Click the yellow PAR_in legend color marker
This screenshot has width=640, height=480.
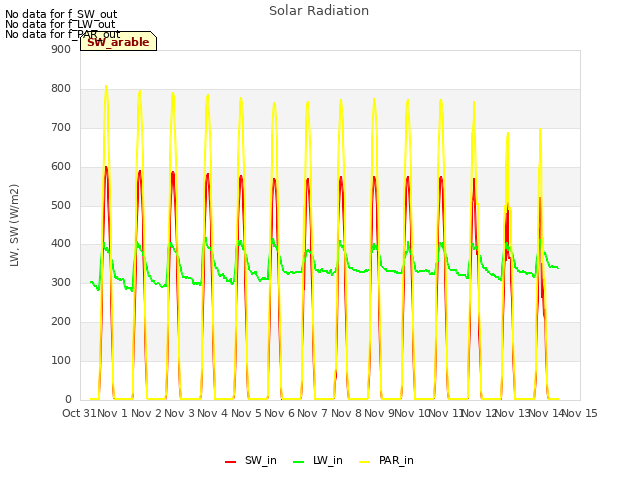tap(365, 462)
